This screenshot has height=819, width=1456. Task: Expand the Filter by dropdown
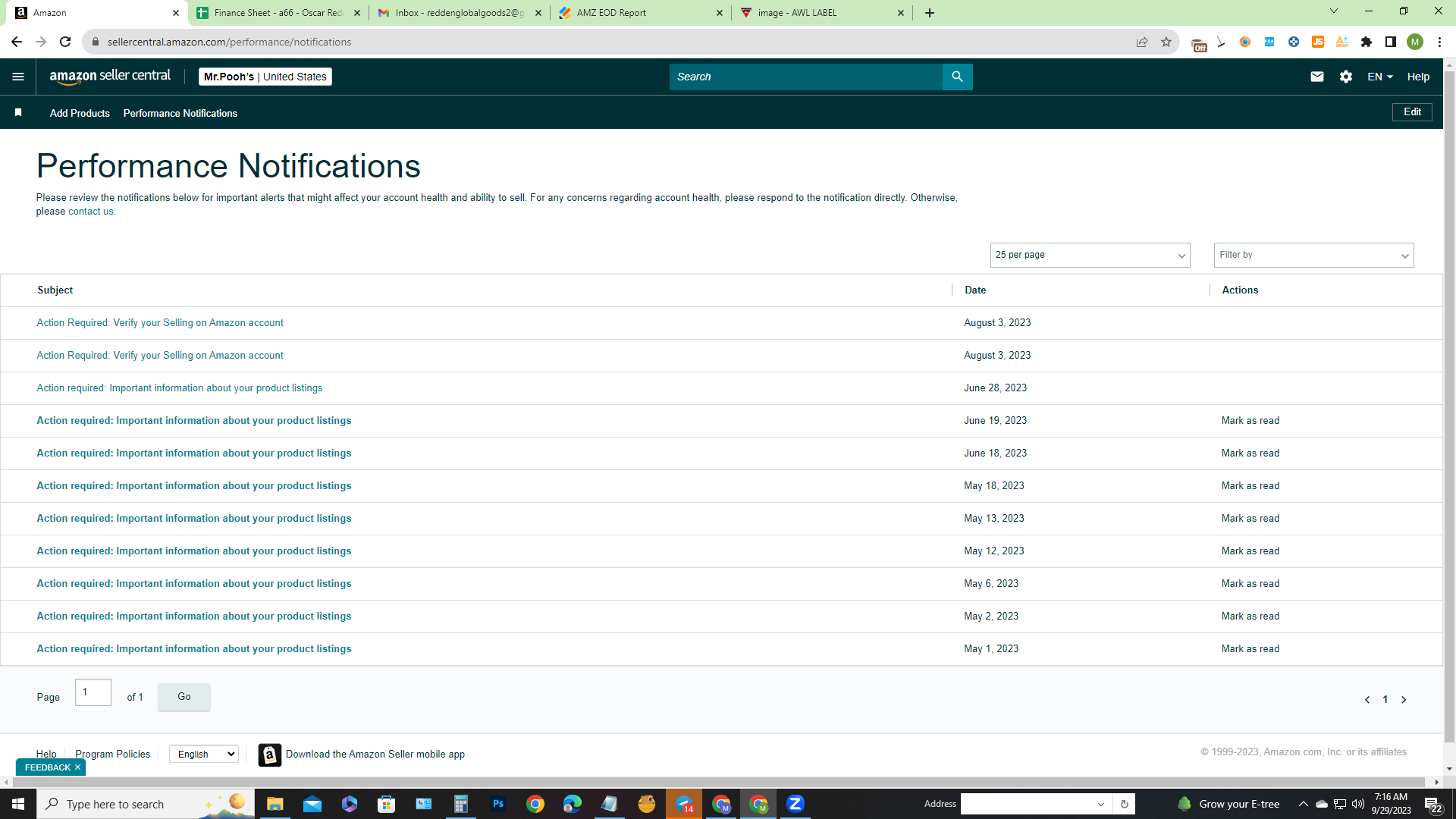click(x=1313, y=255)
